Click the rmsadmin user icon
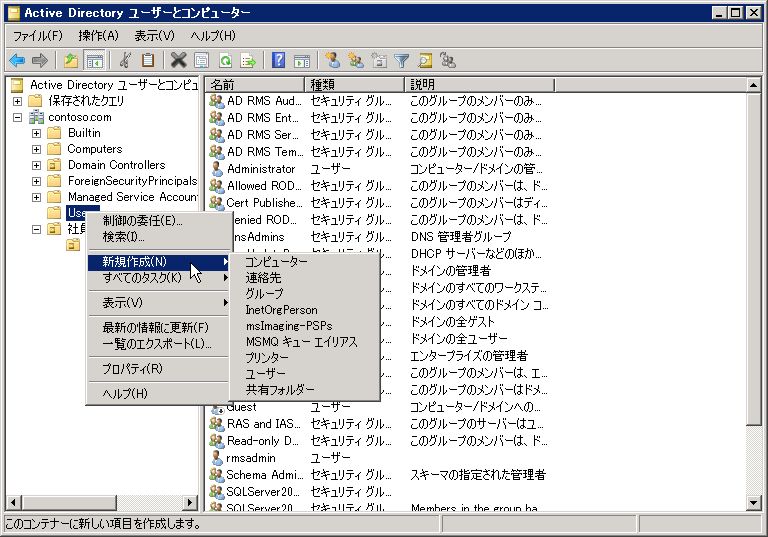The height and width of the screenshot is (537, 768). [x=217, y=458]
